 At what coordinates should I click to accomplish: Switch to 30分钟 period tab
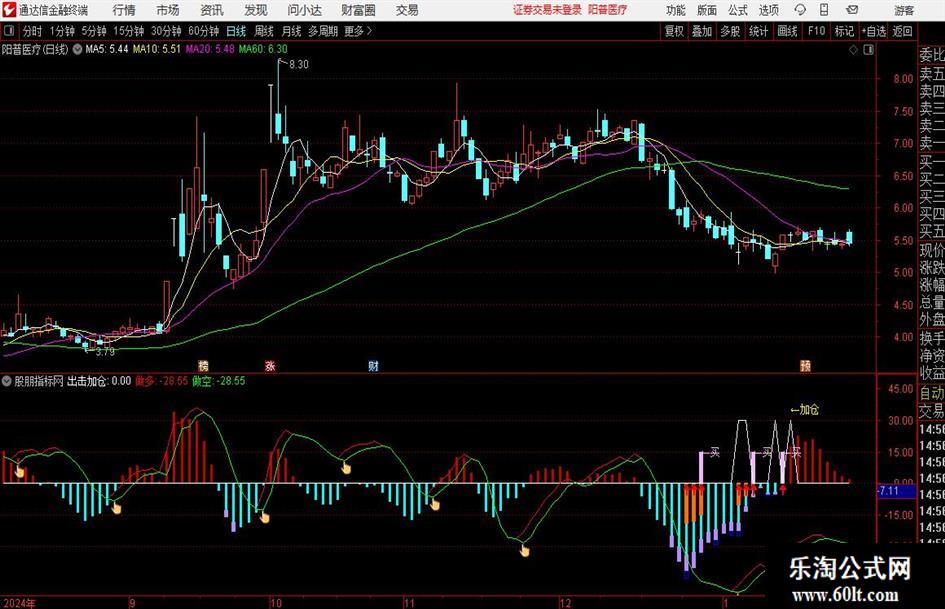(x=166, y=31)
